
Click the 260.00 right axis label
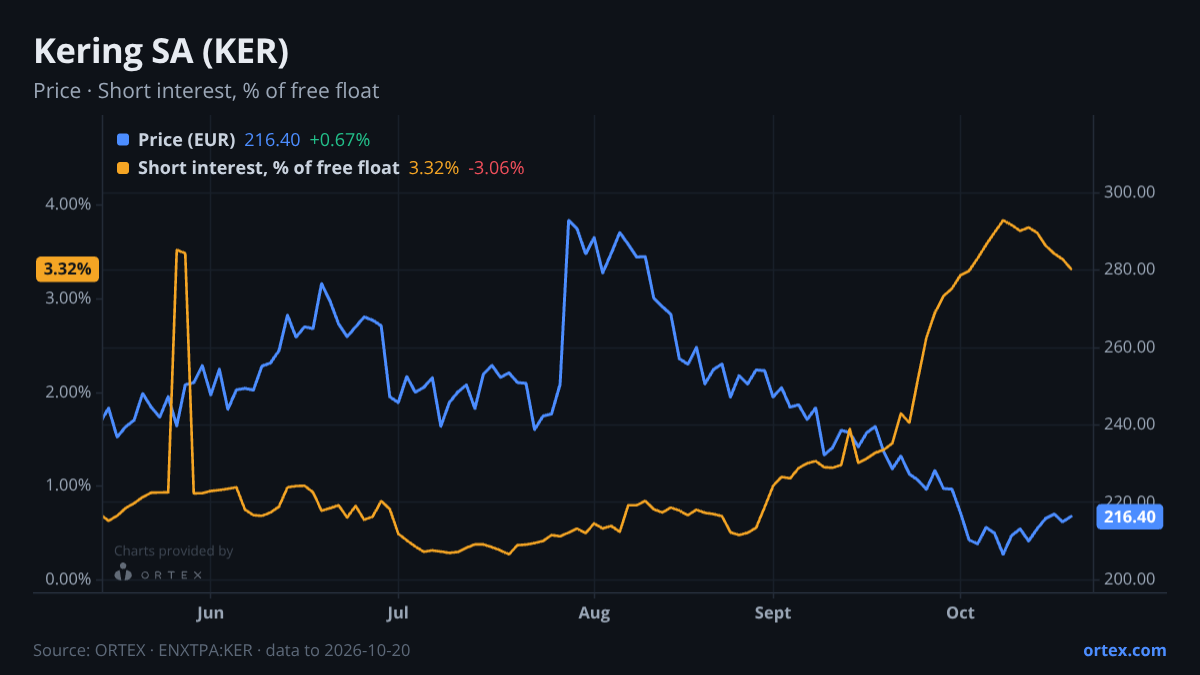pyautogui.click(x=1130, y=347)
